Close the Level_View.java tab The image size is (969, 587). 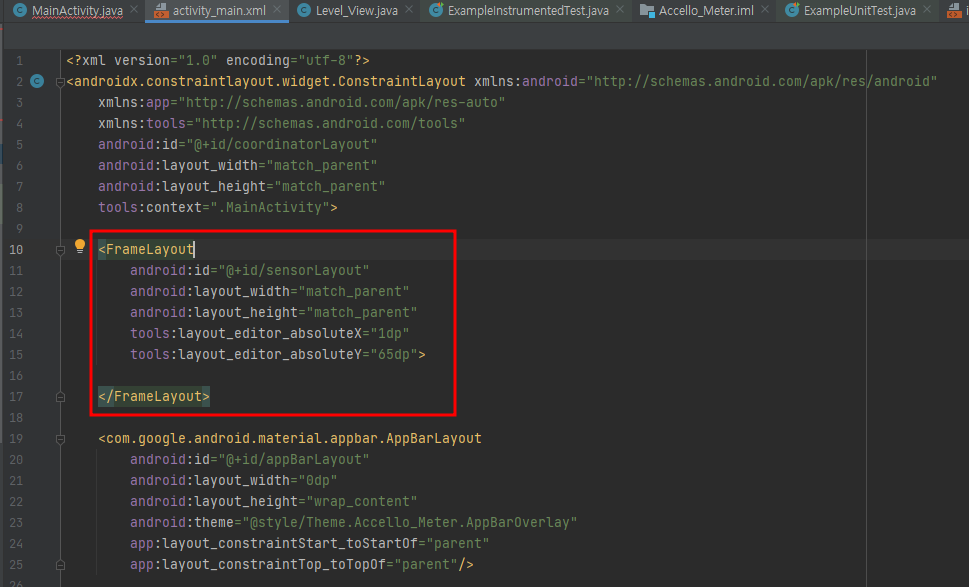409,10
